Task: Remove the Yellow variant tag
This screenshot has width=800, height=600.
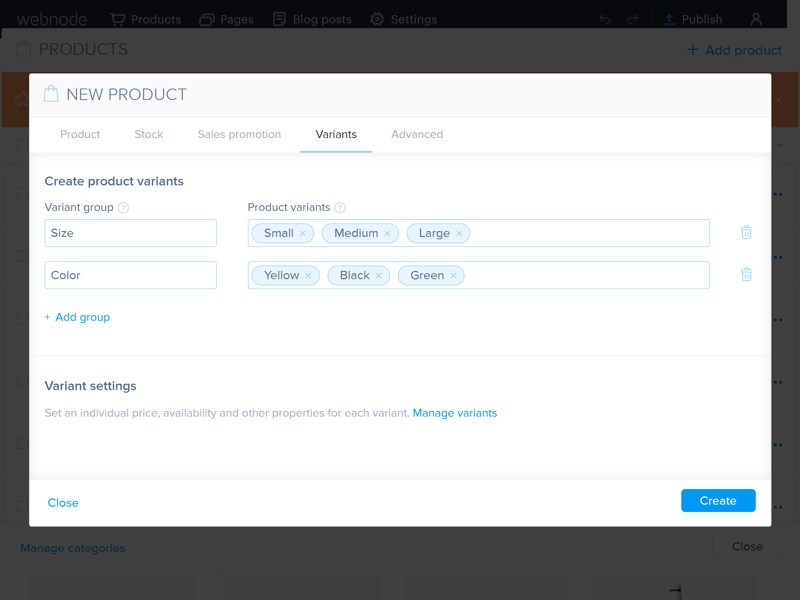Action: (x=308, y=276)
